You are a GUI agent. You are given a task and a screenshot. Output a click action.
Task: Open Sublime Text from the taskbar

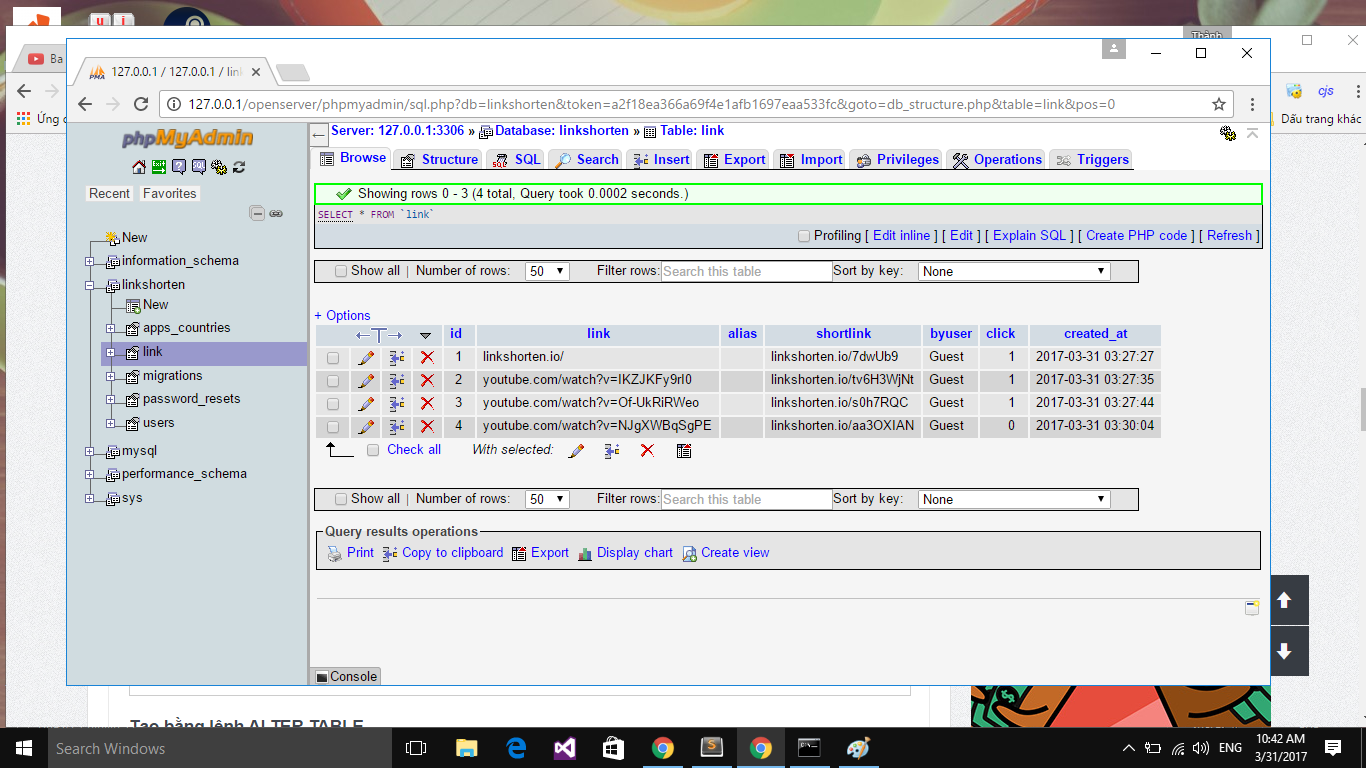pos(711,747)
